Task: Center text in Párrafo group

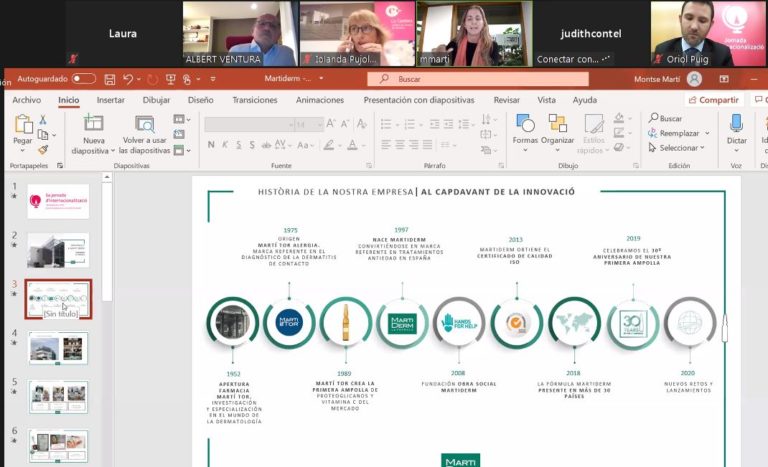Action: (x=400, y=145)
